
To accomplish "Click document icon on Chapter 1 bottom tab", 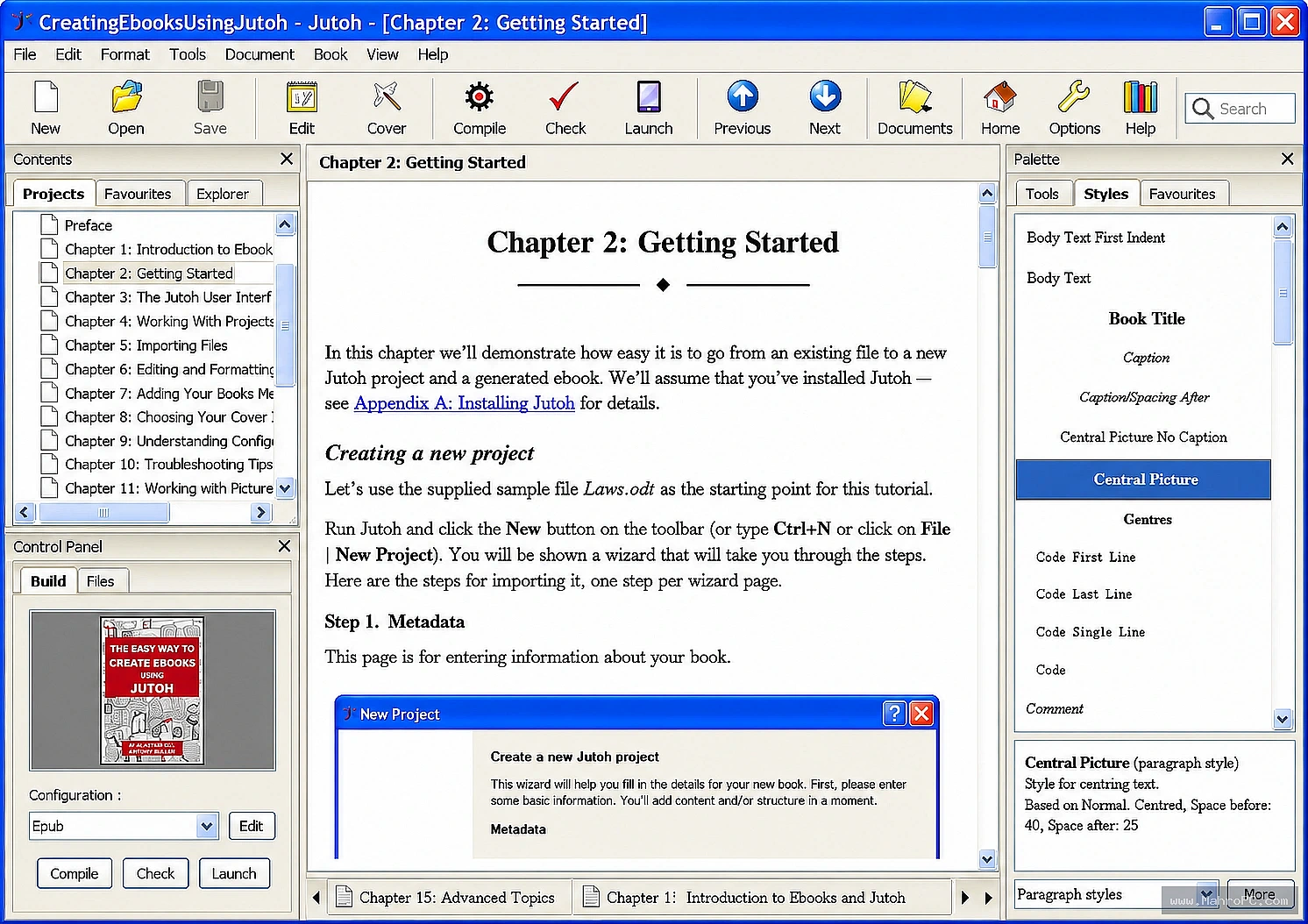I will coord(592,897).
